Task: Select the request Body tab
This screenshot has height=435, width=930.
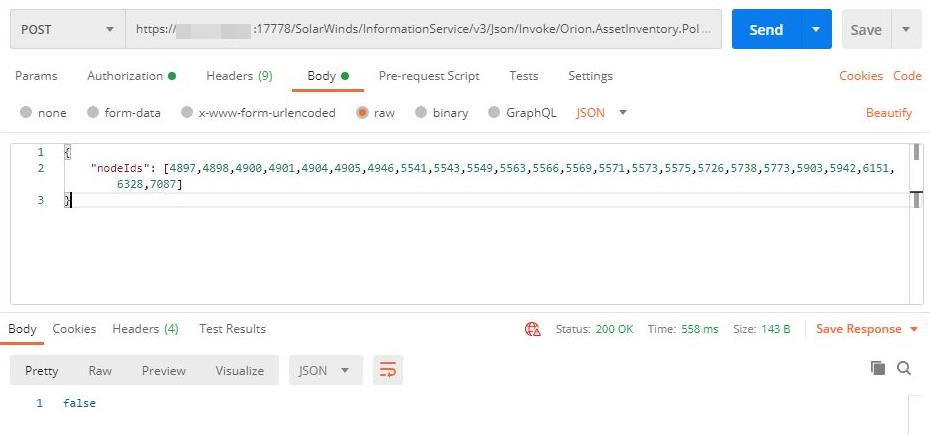Action: [x=327, y=76]
